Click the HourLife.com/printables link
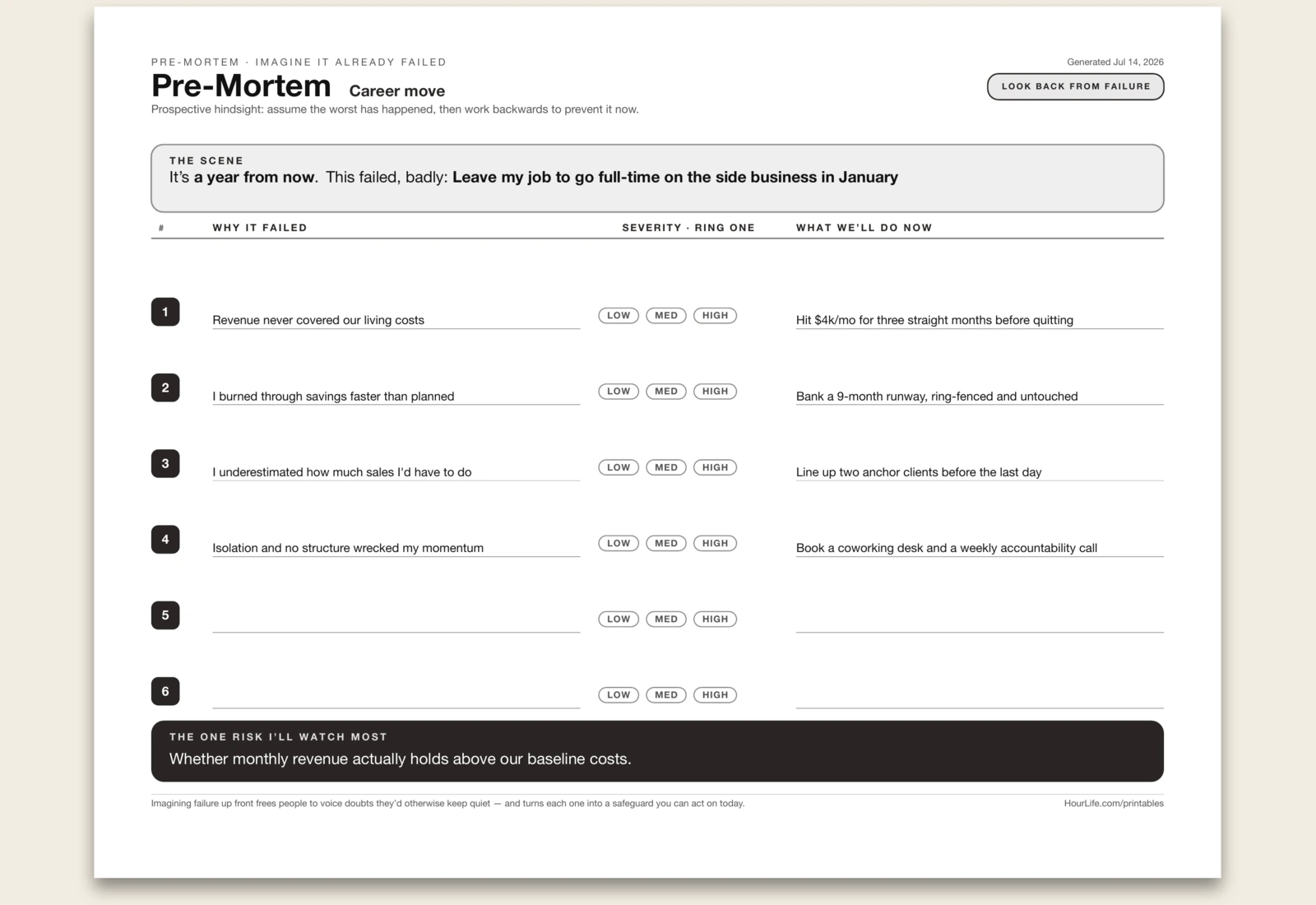 (1114, 804)
